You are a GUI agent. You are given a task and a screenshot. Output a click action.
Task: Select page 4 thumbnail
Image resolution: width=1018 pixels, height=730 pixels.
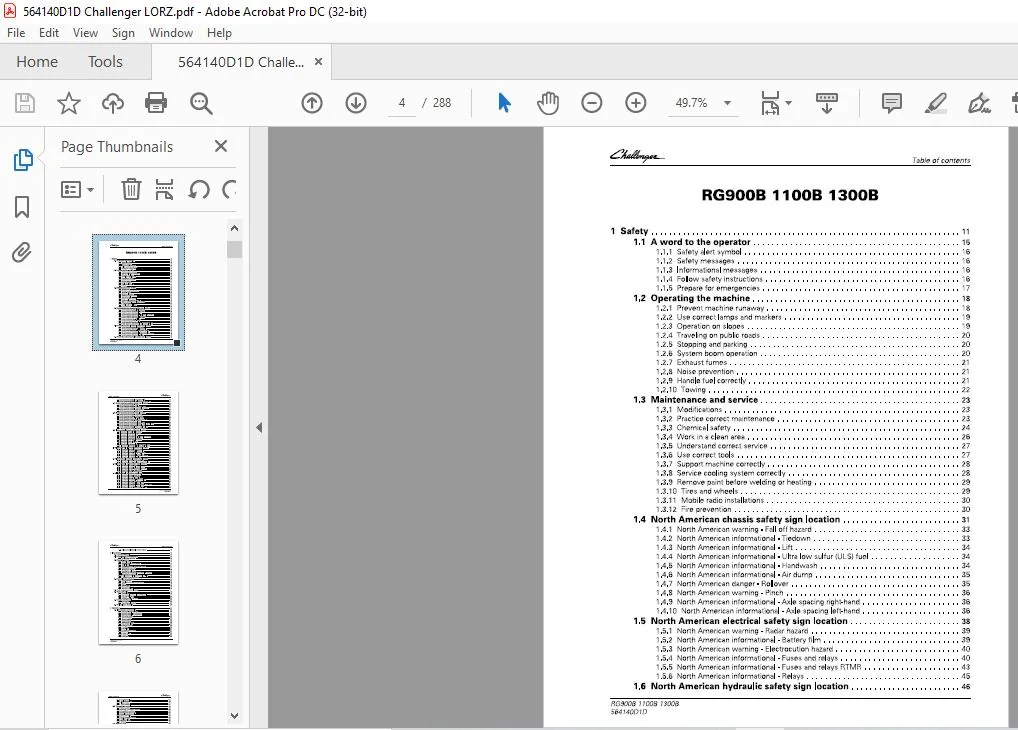(138, 292)
